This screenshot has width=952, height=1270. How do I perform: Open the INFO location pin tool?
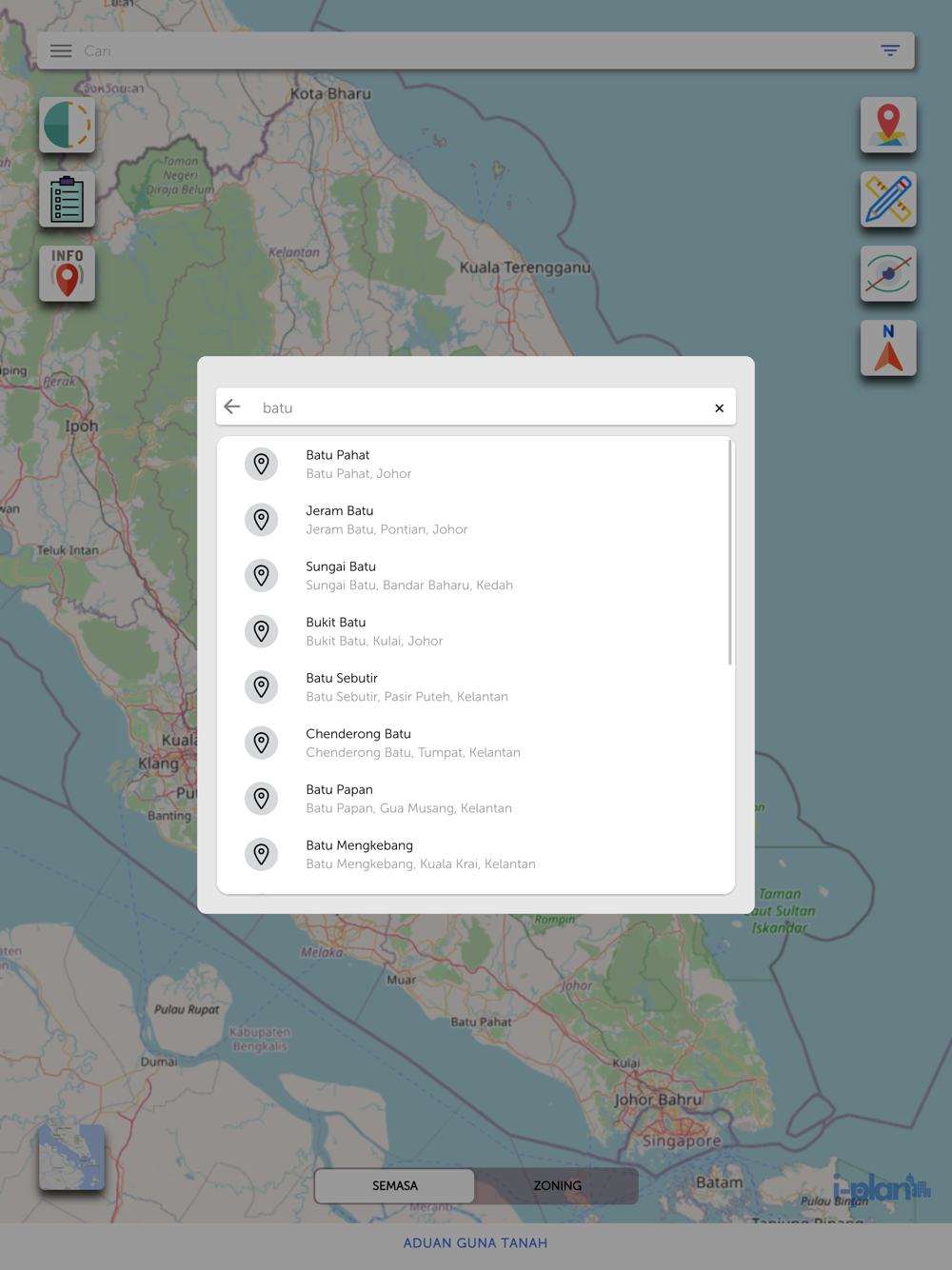(x=67, y=273)
